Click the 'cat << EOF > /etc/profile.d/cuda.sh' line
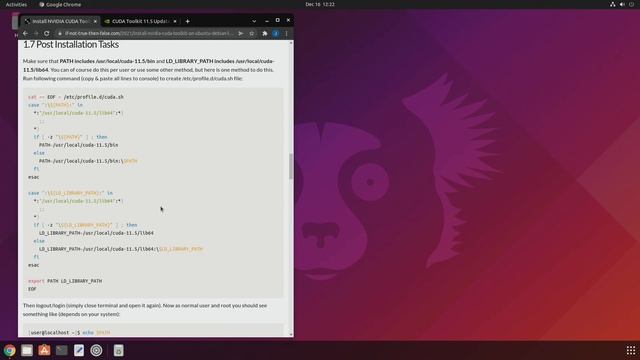The image size is (640, 360). coord(76,97)
